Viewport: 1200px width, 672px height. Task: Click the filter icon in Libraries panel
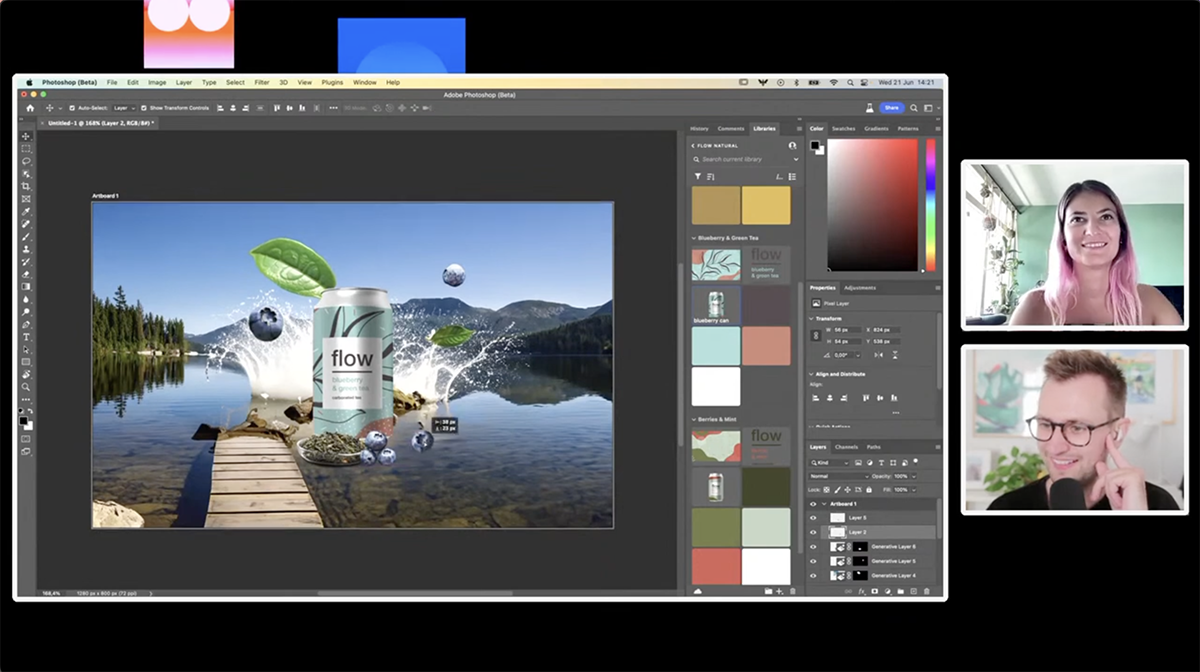click(x=698, y=176)
